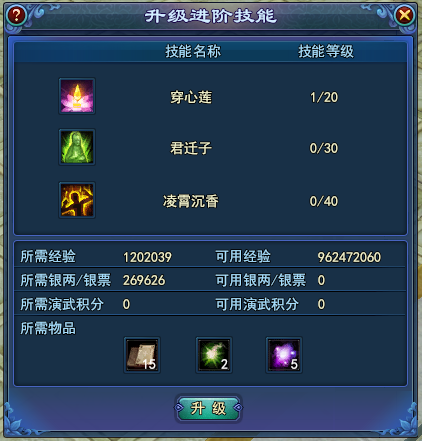Close the 升级进阶技能 window
The image size is (422, 441).
tap(404, 15)
